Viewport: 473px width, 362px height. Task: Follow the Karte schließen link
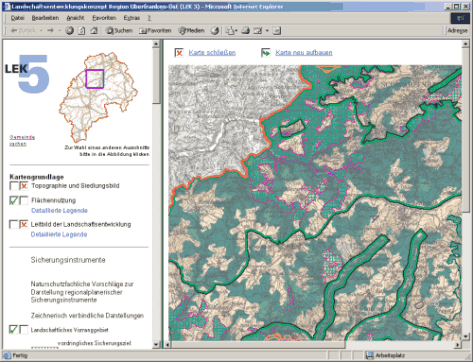pyautogui.click(x=212, y=53)
